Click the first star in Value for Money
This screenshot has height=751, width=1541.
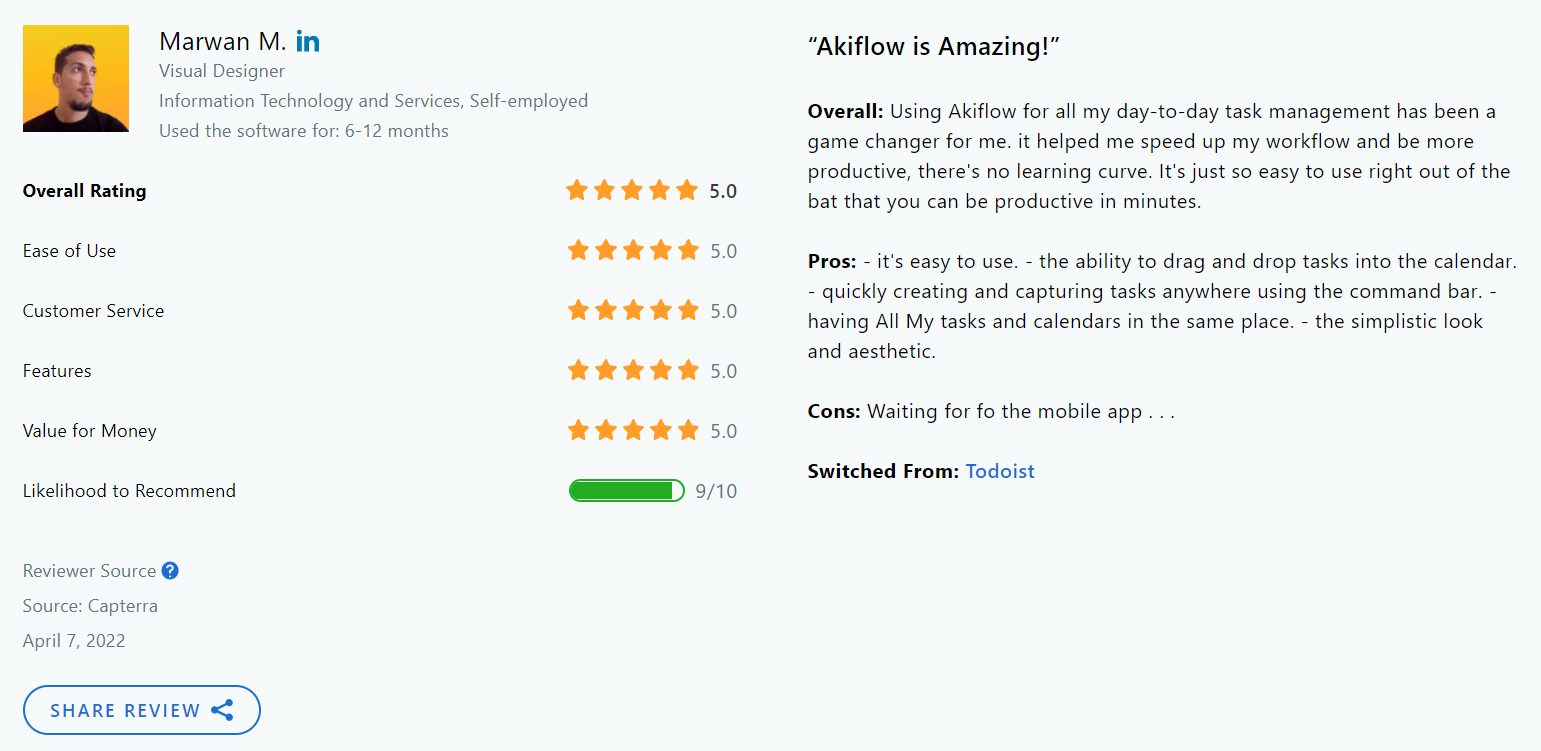577,430
